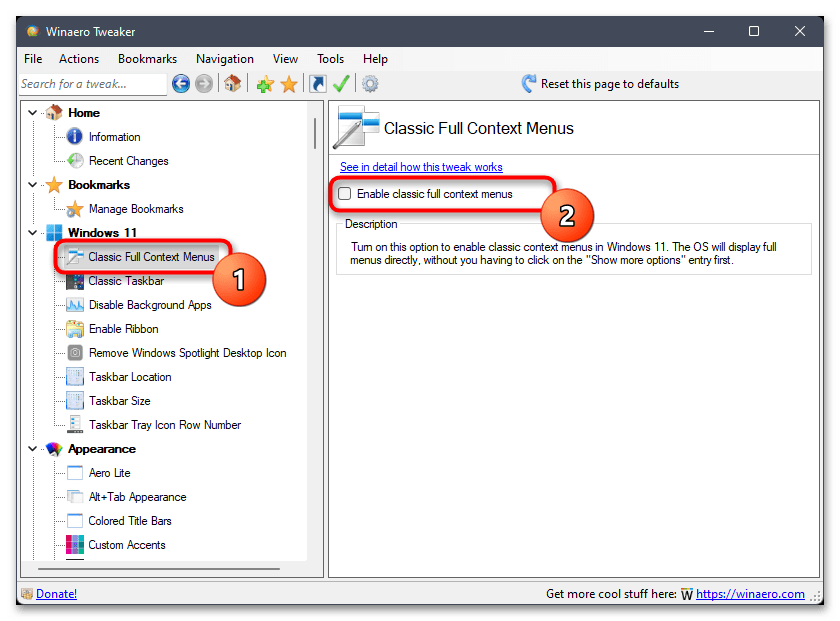840x621 pixels.
Task: Collapse the Windows 11 tree node
Action: click(32, 233)
